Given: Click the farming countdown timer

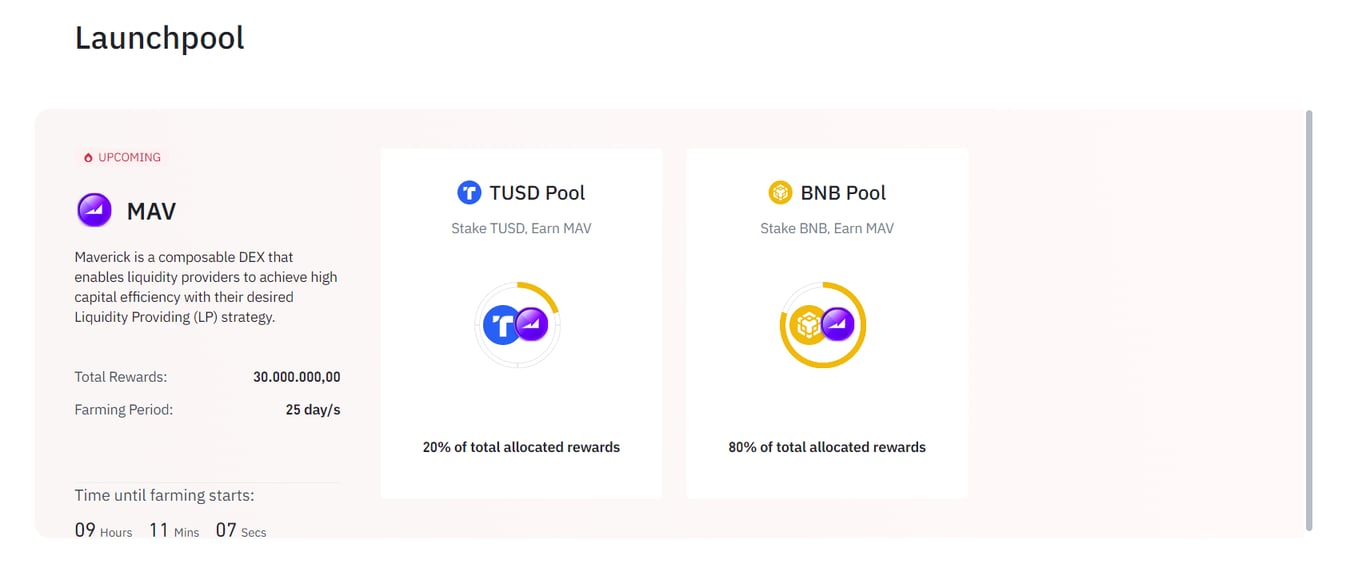Looking at the screenshot, I should coord(170,531).
